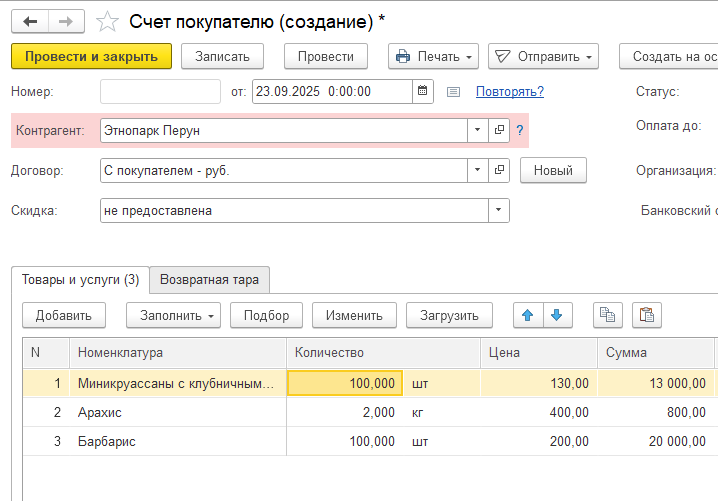Open the Отправить dropdown menu
The height and width of the screenshot is (501, 718).
(x=543, y=56)
